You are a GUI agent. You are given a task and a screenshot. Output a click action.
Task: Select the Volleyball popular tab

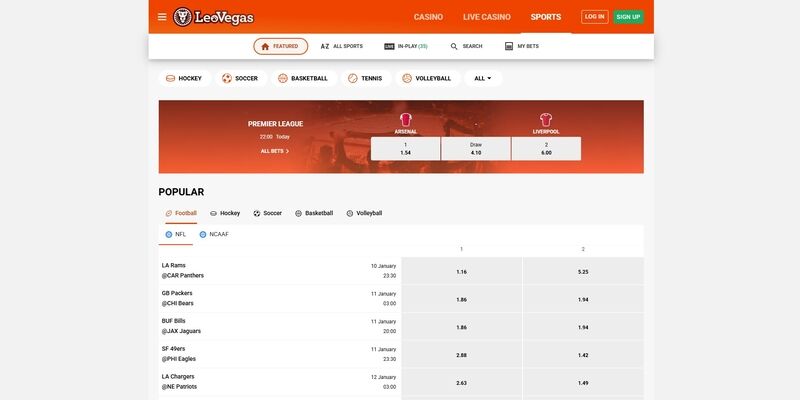click(364, 213)
